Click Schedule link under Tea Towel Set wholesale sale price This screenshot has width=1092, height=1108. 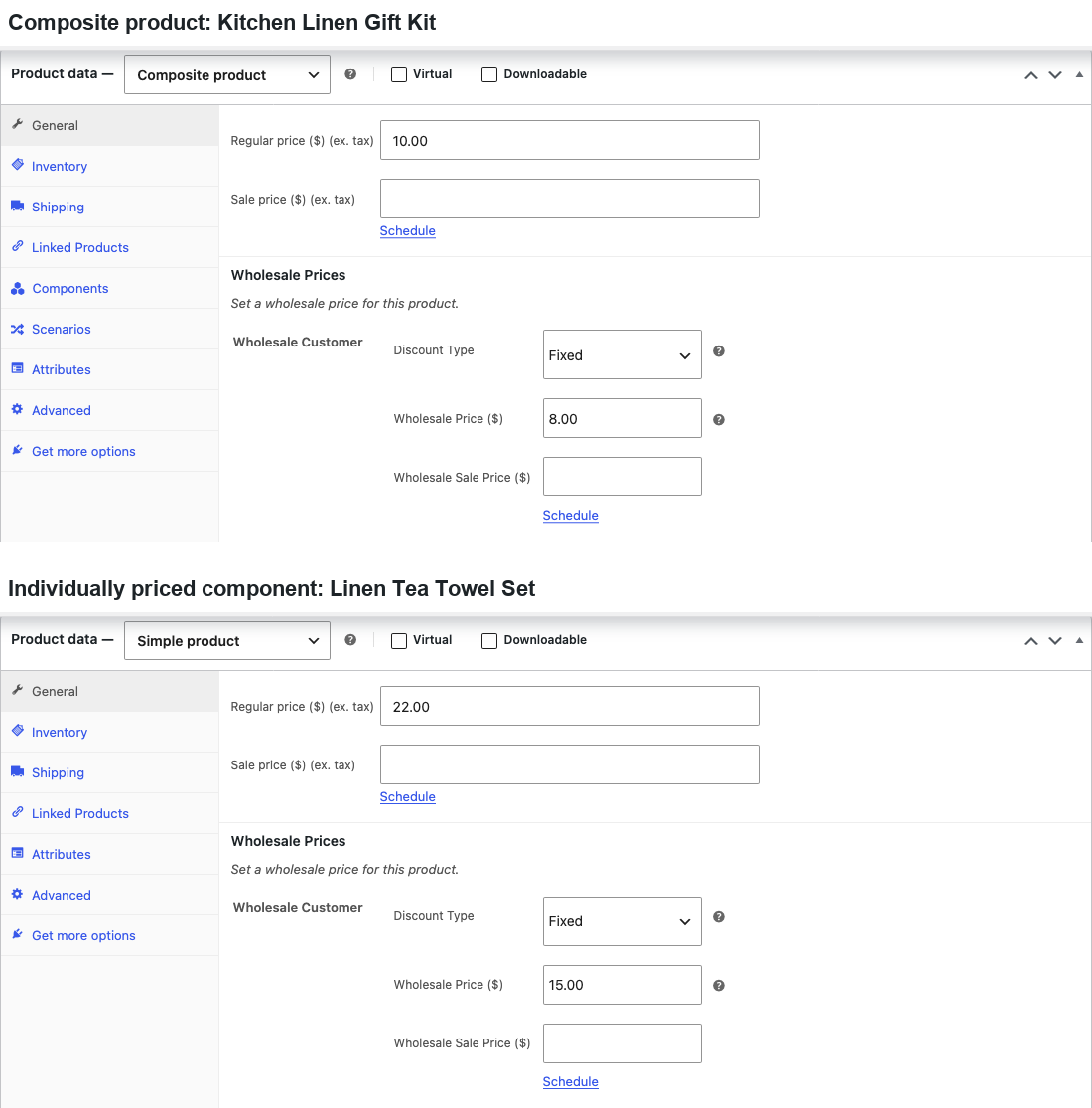coord(570,1082)
